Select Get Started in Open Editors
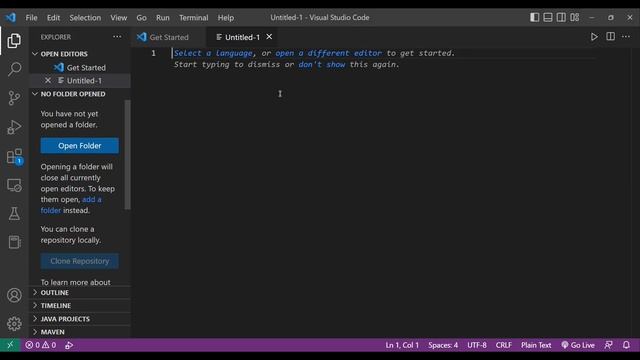This screenshot has height=360, width=640. (80, 67)
